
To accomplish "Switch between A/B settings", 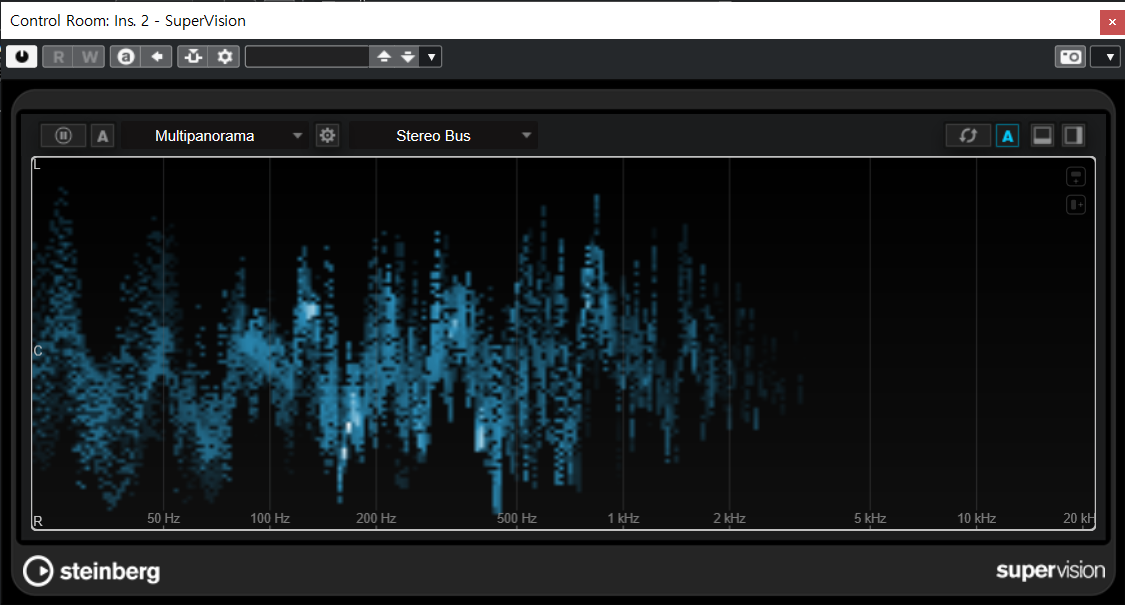I will pos(126,57).
